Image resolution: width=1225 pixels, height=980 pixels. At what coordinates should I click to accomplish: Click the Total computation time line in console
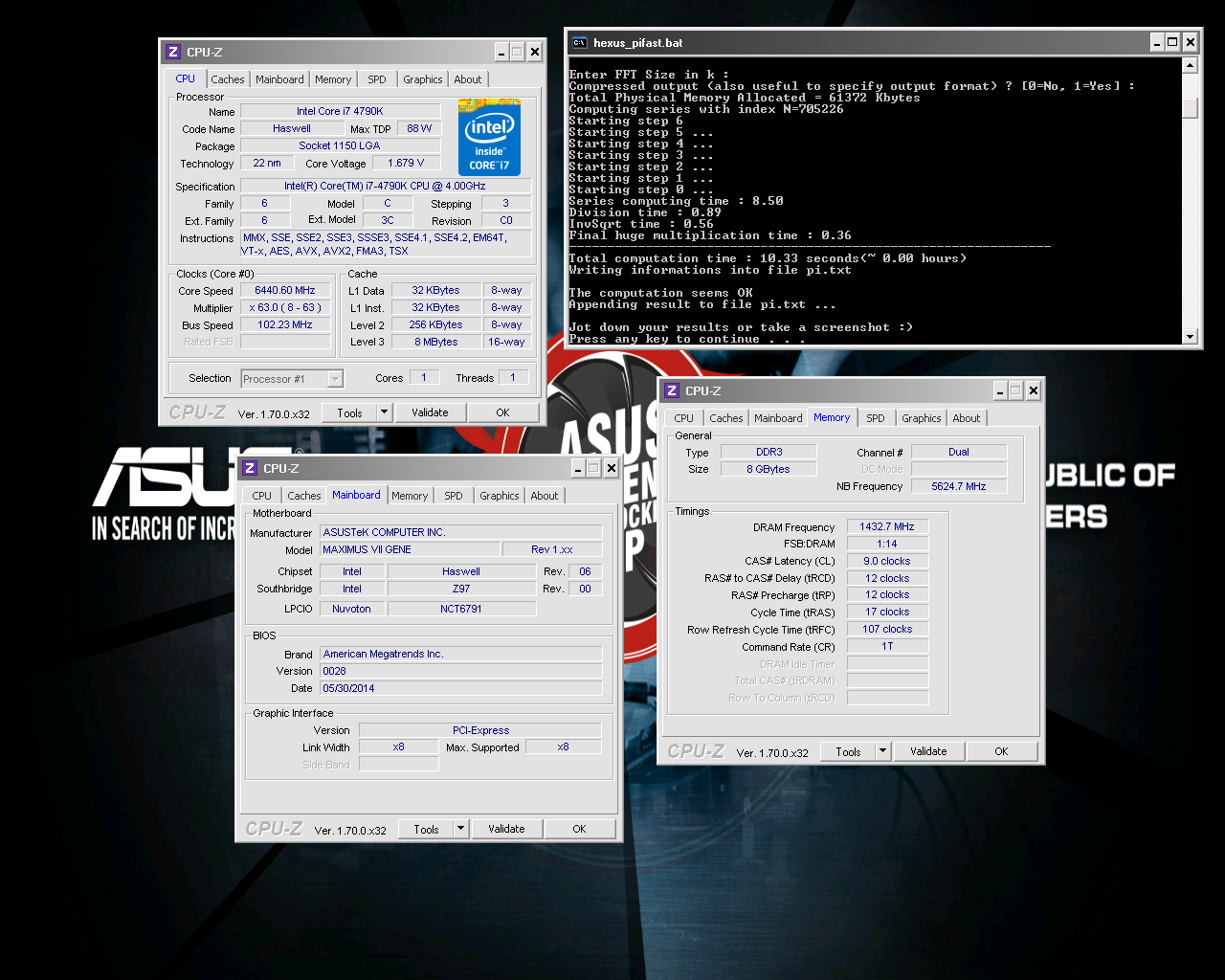768,258
